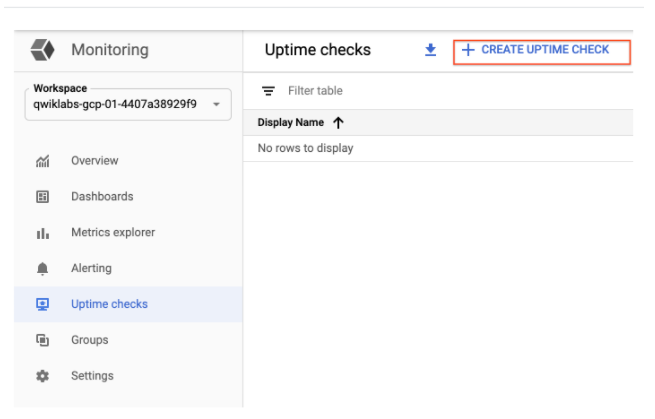Open Groups section
This screenshot has width=655, height=419.
pos(128,340)
